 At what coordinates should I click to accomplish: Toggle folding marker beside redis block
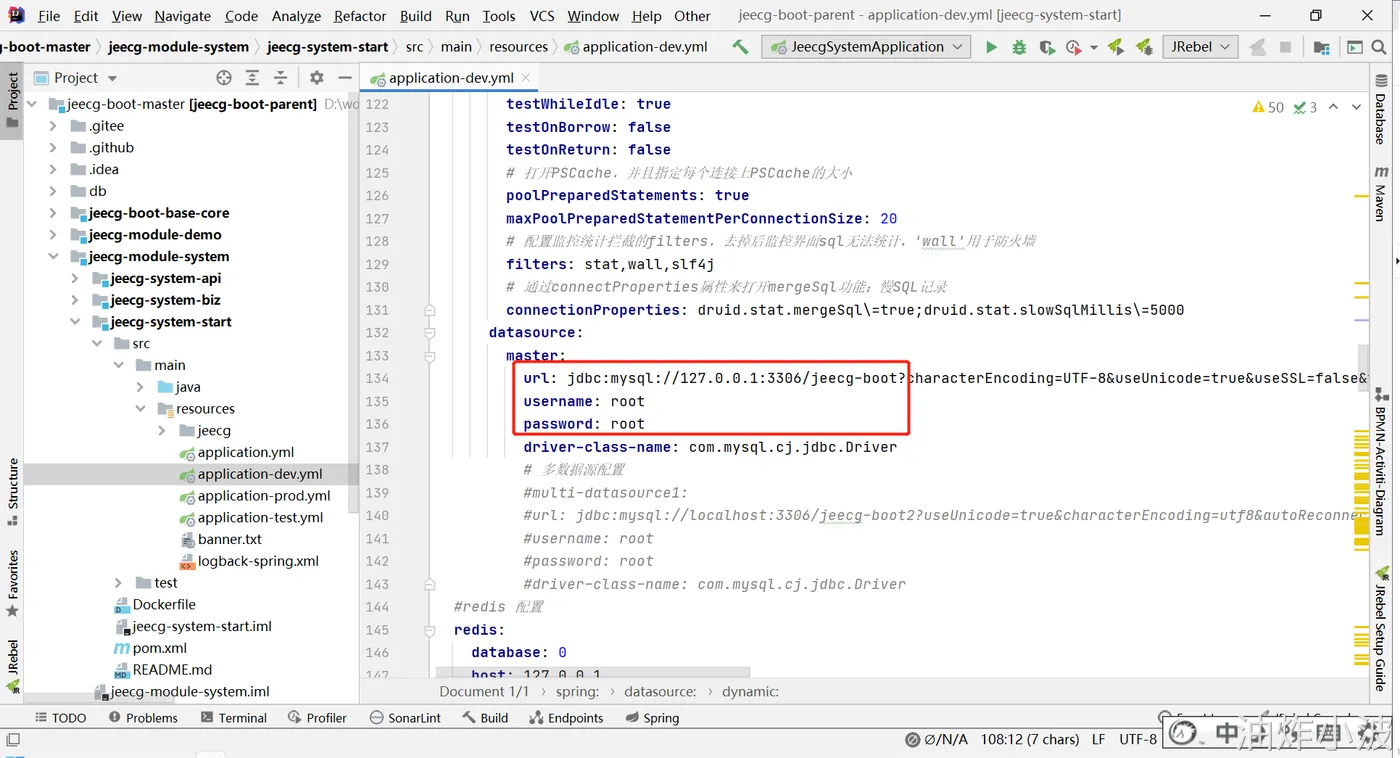pos(429,630)
